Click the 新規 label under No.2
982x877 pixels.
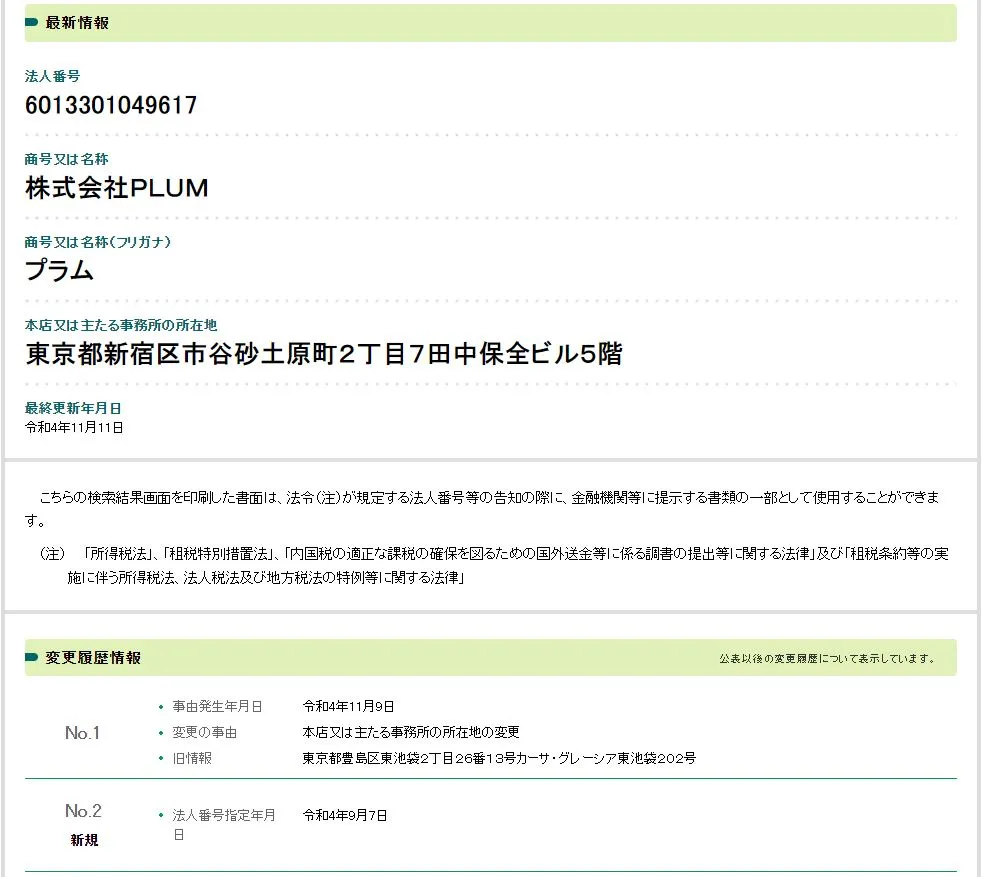[84, 840]
